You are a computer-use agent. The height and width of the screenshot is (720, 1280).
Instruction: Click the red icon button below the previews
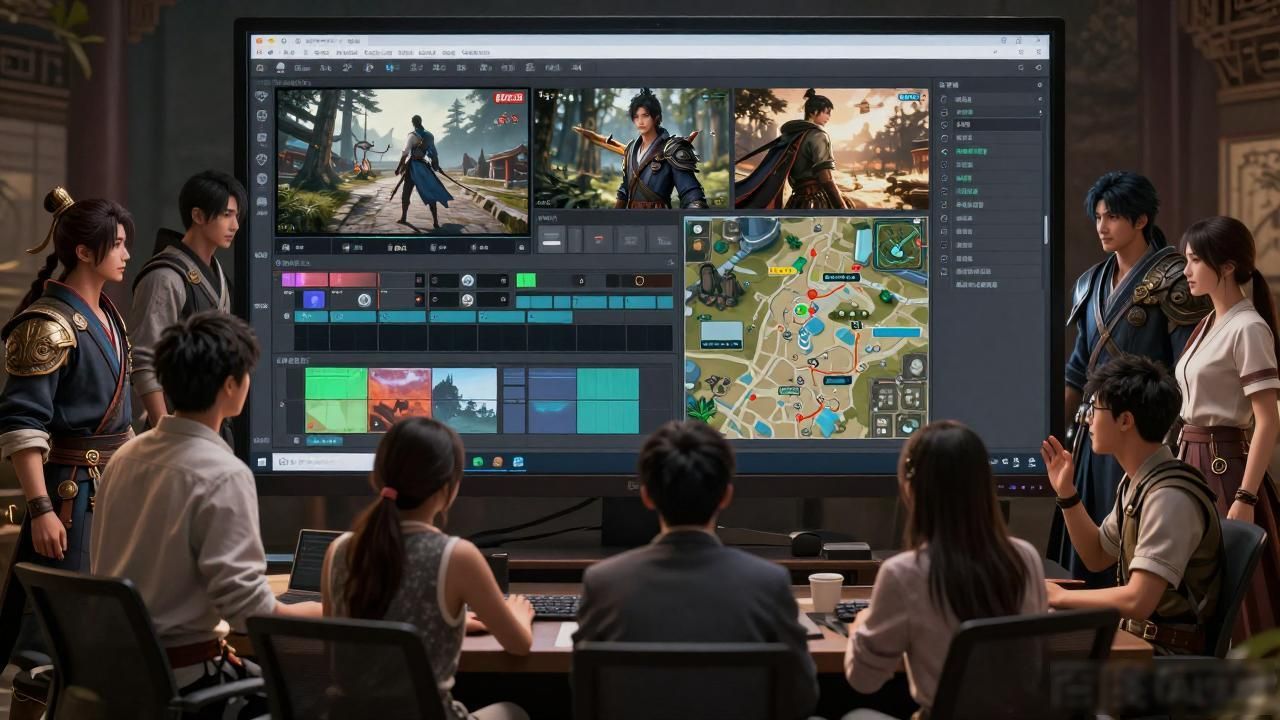pos(599,240)
